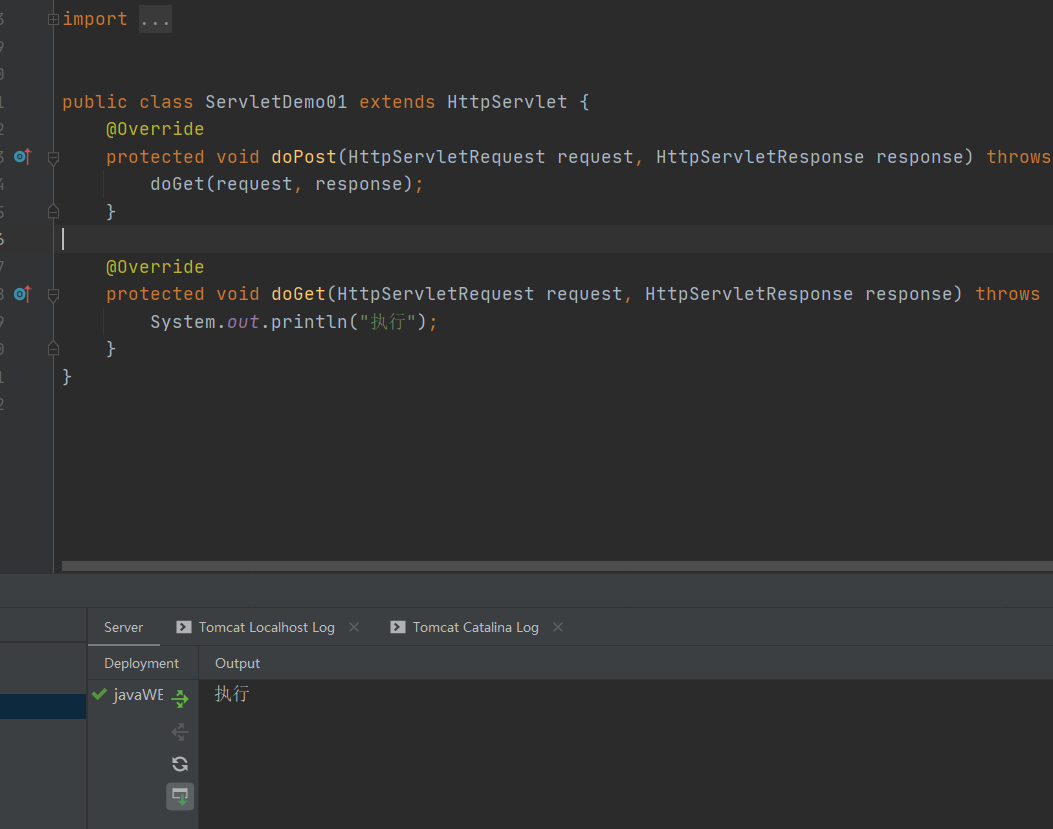The image size is (1053, 829).
Task: Click the doPost method name
Action: point(304,157)
